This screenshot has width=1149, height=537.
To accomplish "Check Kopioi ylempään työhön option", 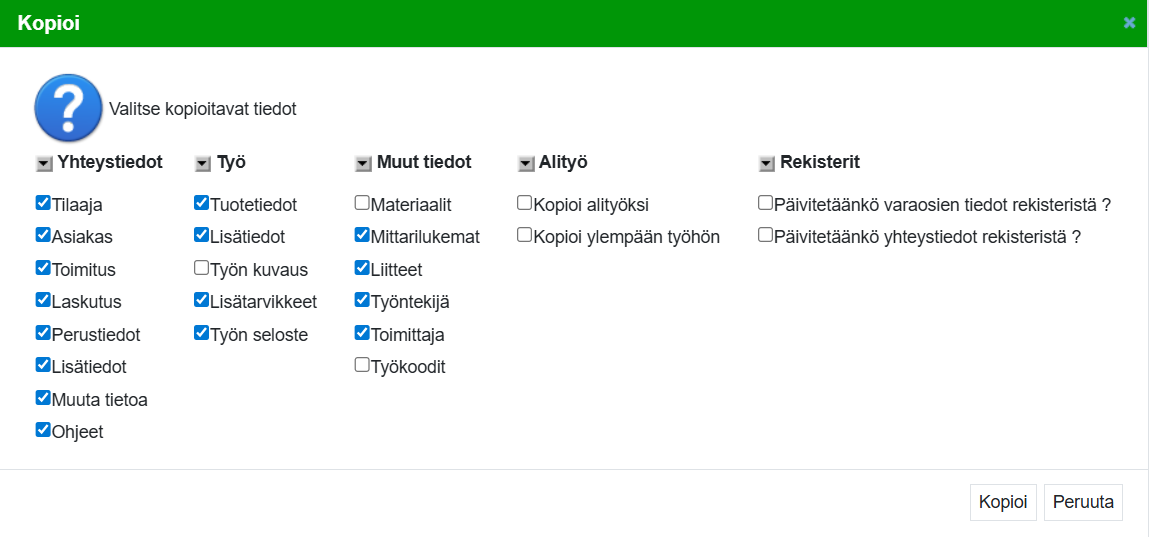I will click(524, 235).
